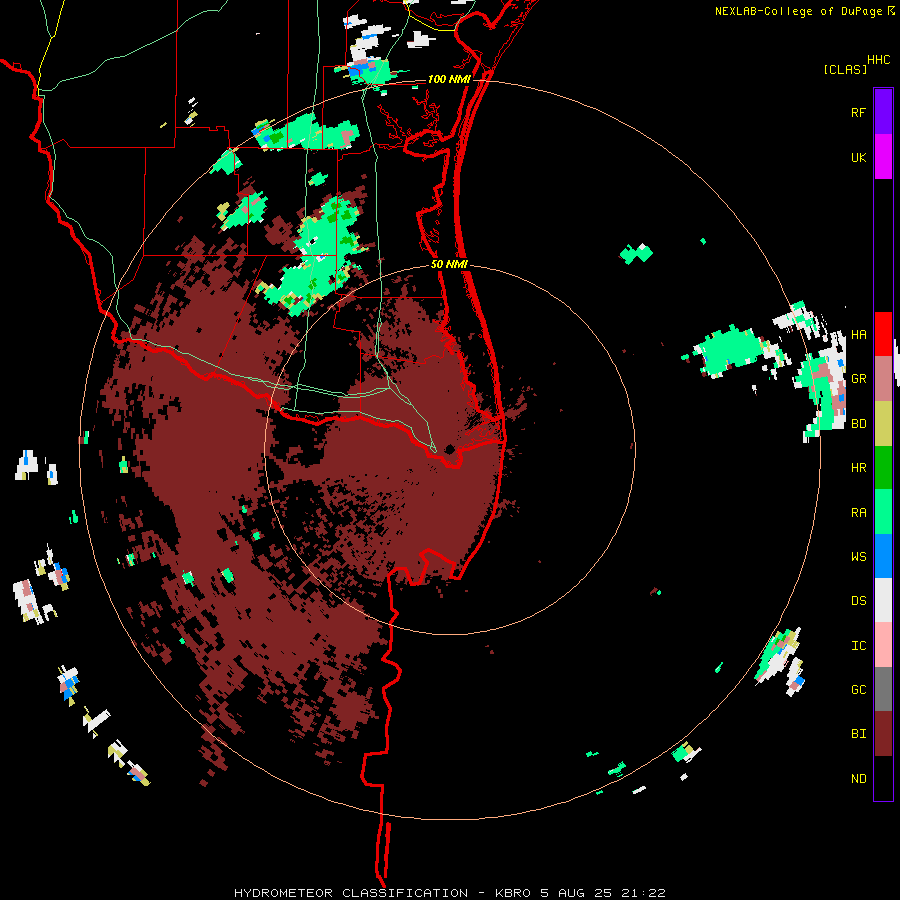This screenshot has height=900, width=900.
Task: Click the HA red legend swatch
Action: click(883, 334)
